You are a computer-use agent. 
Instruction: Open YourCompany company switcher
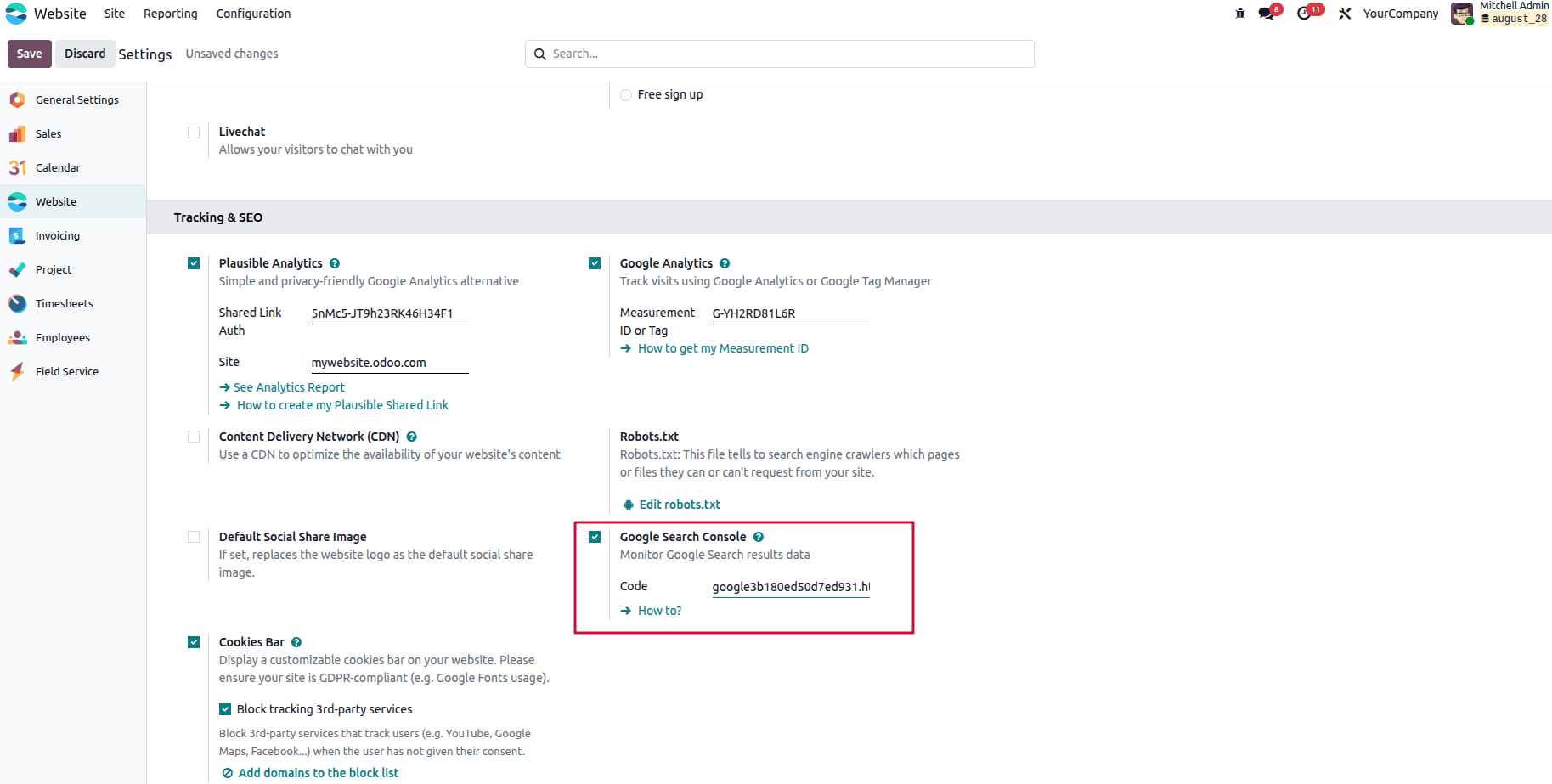click(1401, 14)
